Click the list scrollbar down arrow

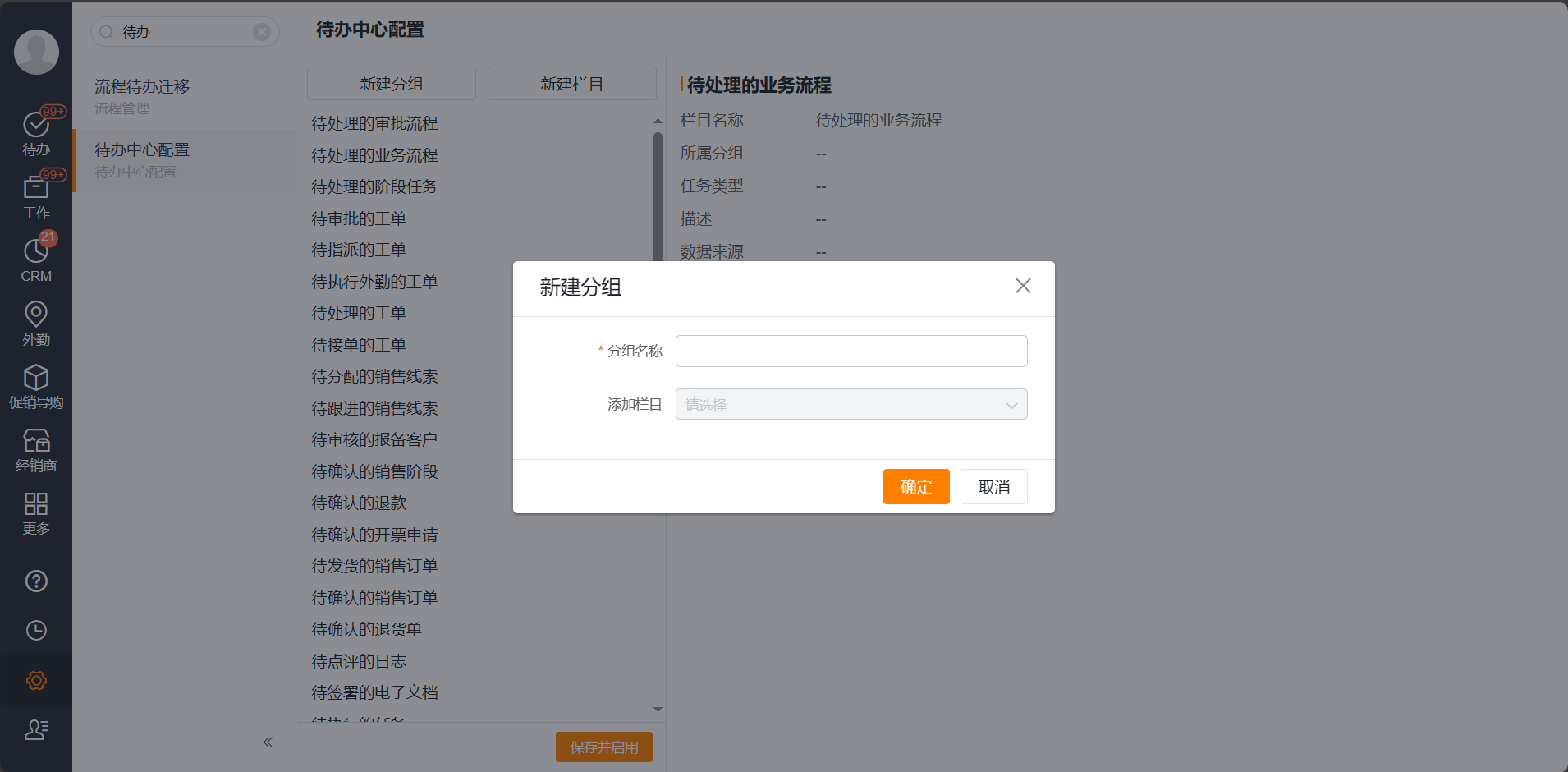(x=658, y=710)
